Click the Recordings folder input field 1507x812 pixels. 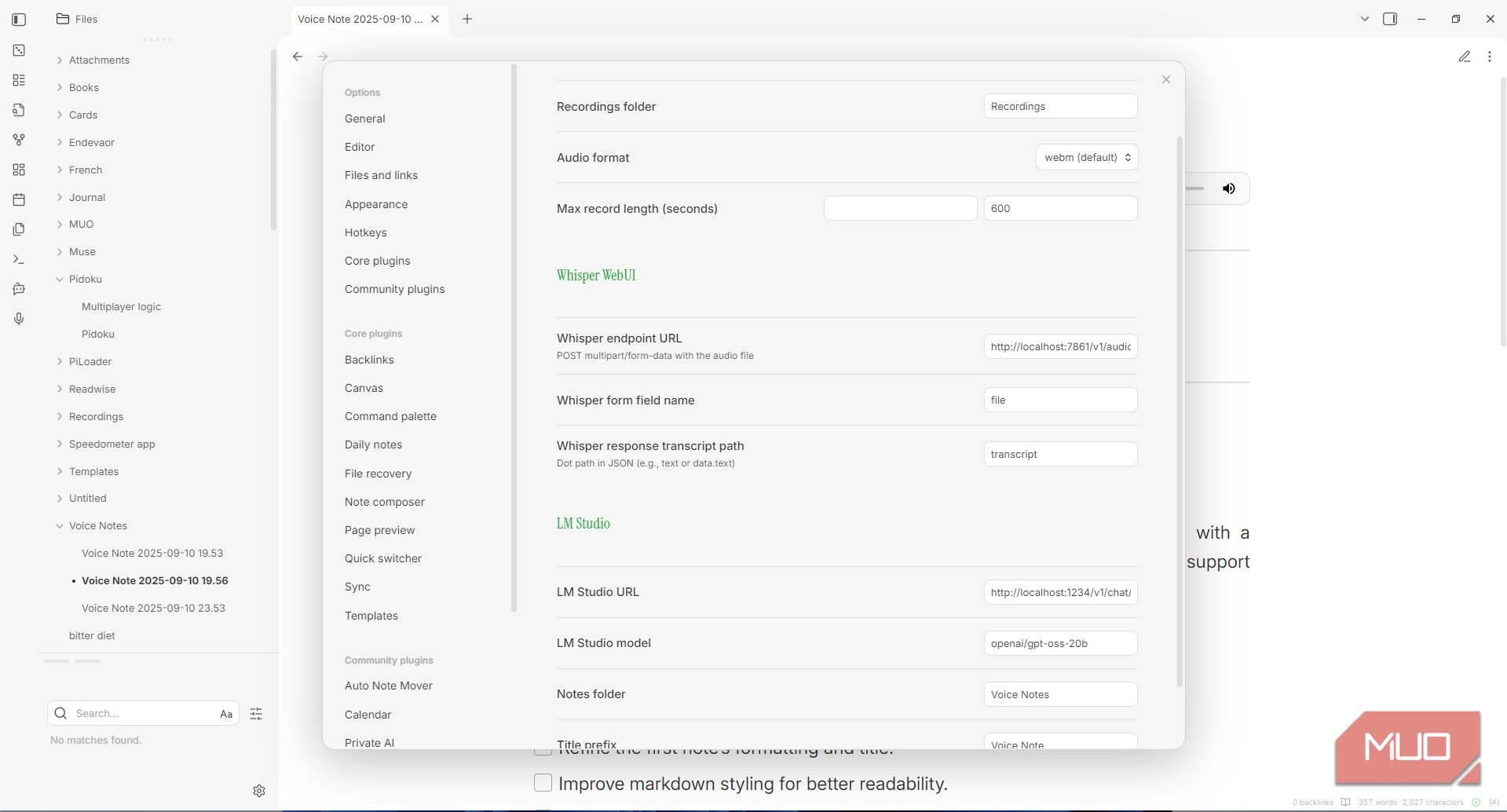tap(1060, 106)
